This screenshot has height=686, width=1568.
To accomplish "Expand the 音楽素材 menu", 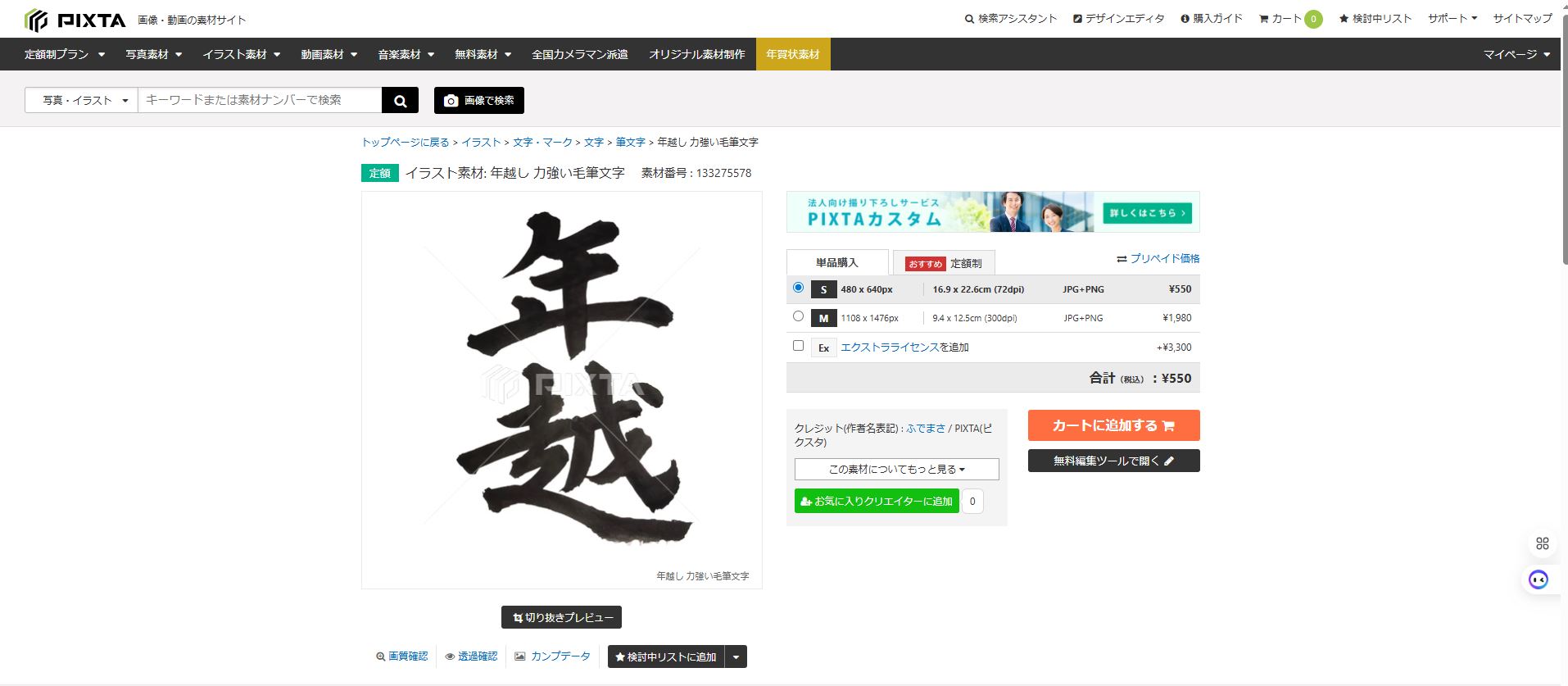I will tap(406, 54).
